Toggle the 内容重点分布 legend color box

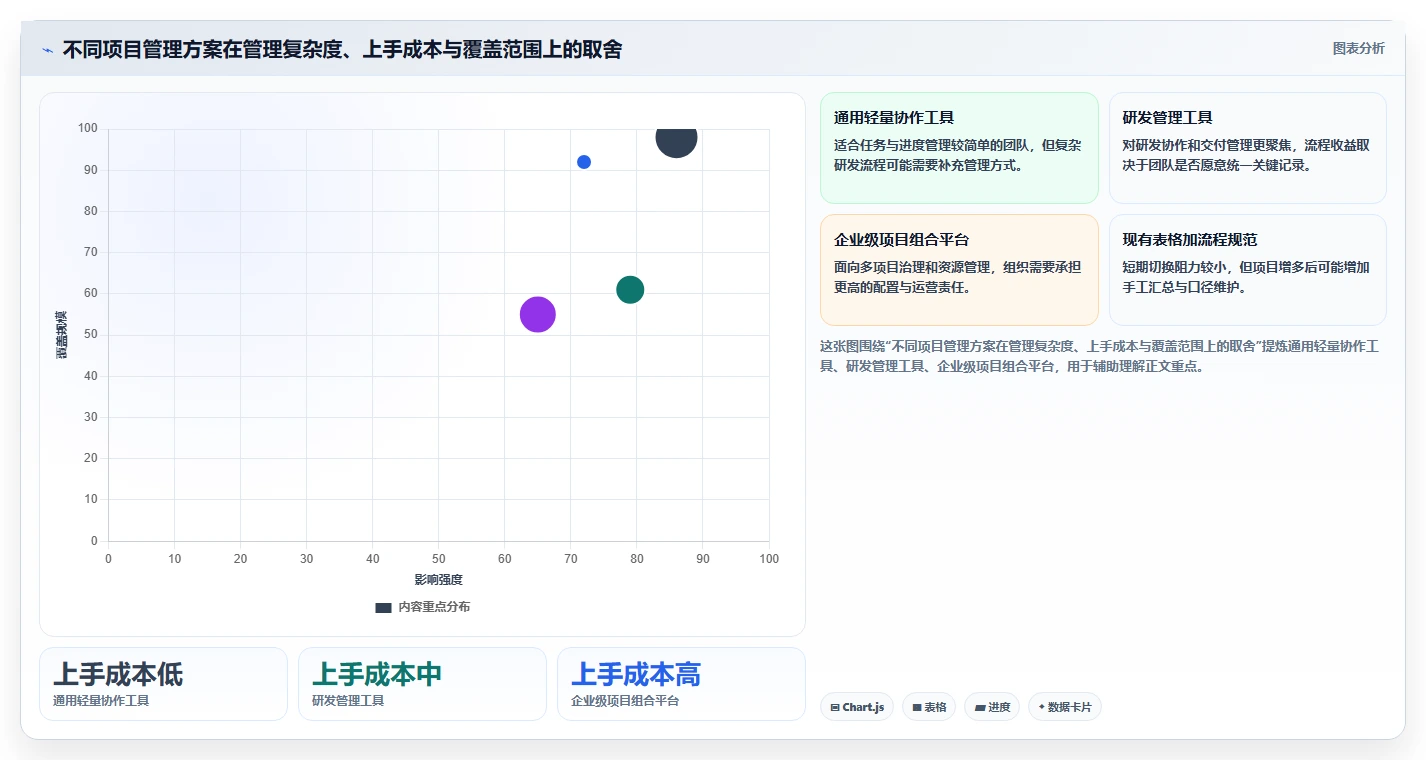pyautogui.click(x=383, y=607)
